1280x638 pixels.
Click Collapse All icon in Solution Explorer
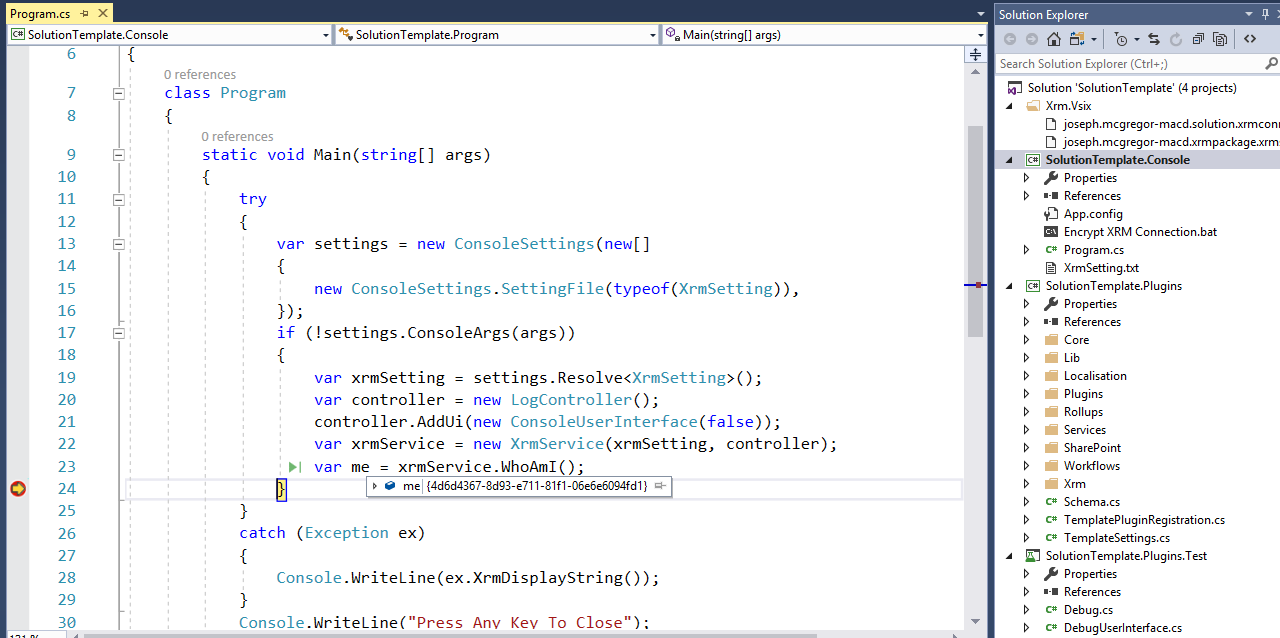pos(1198,39)
